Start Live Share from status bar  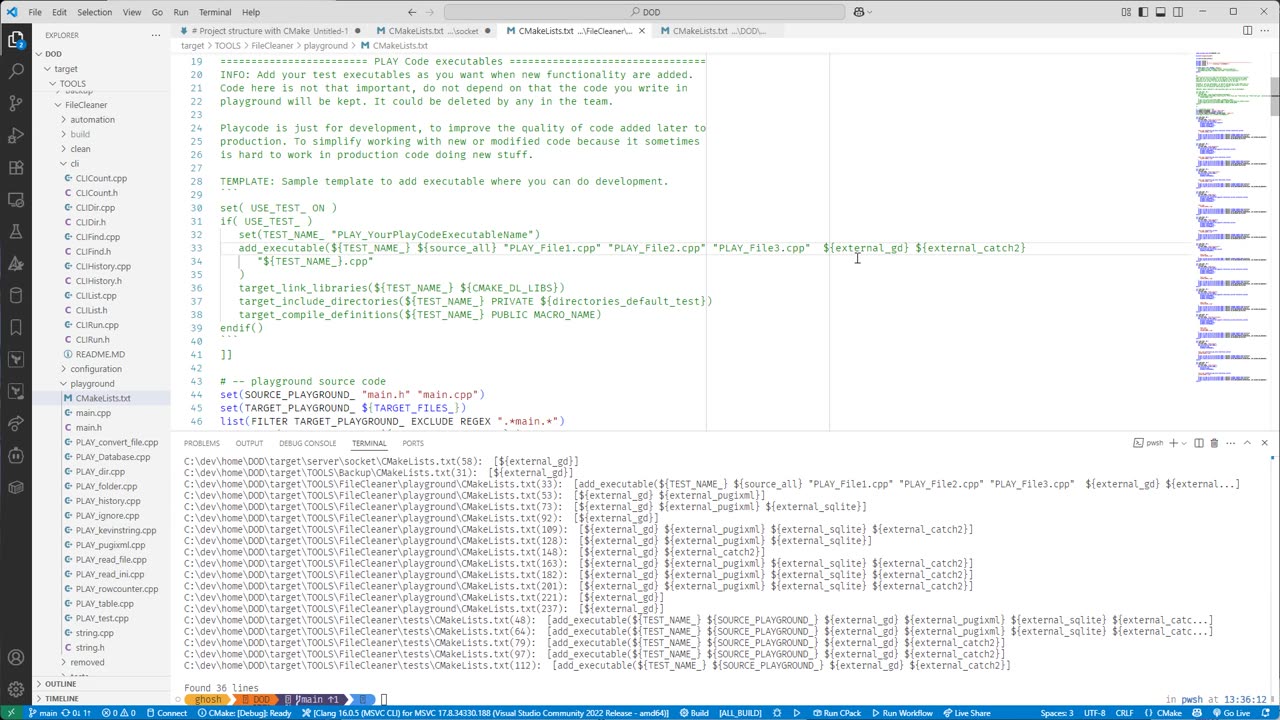click(x=967, y=713)
